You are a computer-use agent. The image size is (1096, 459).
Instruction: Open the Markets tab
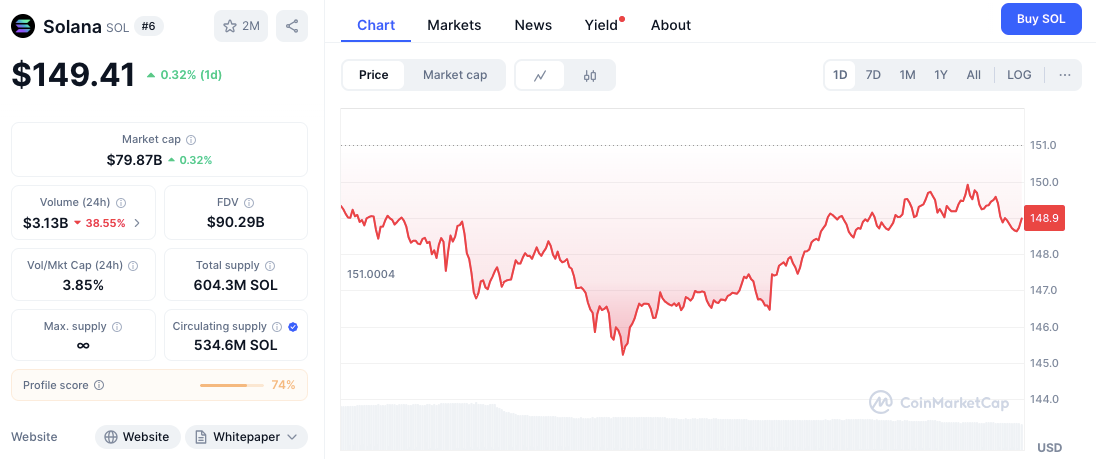pos(454,25)
